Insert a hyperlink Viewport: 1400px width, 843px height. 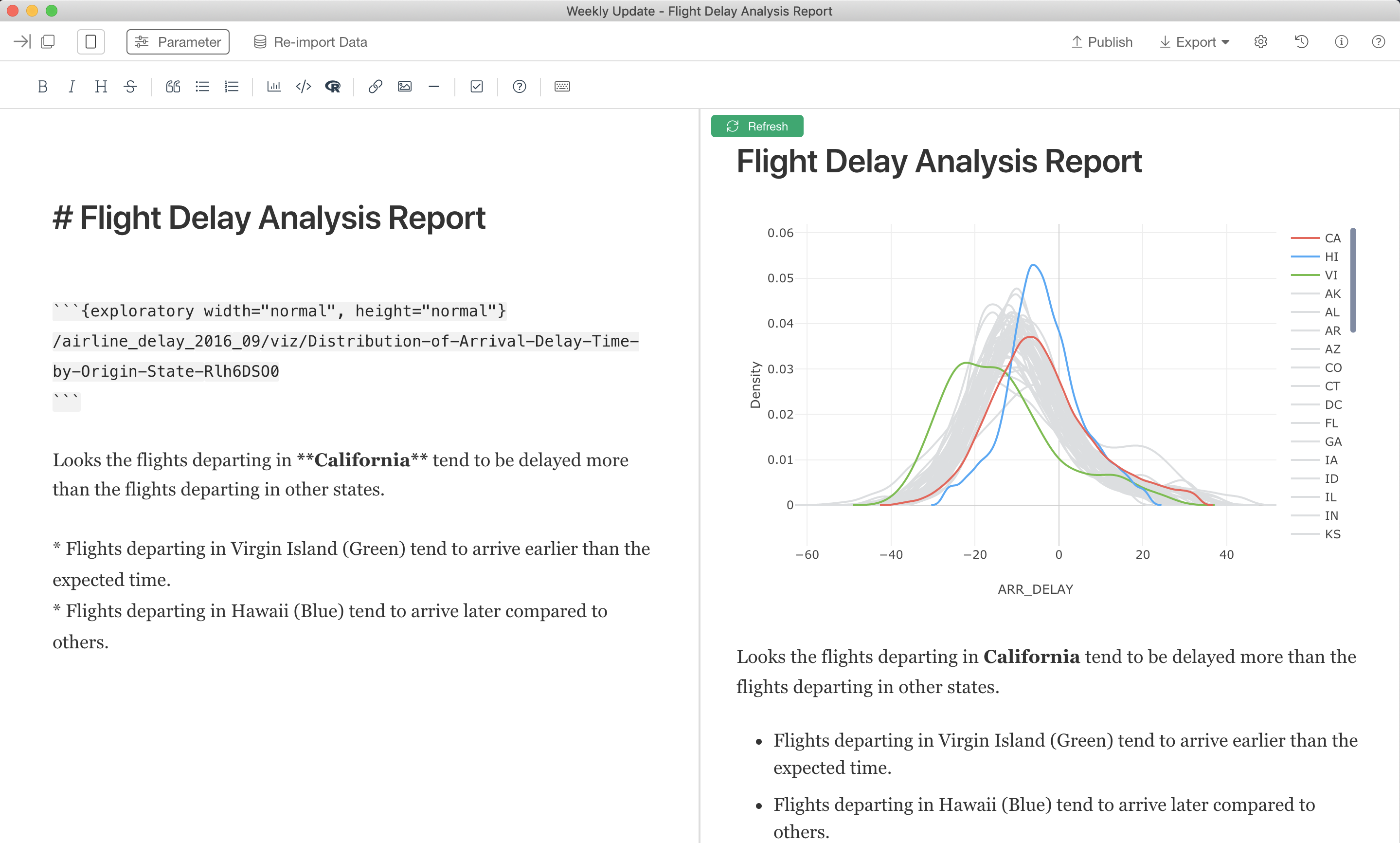click(375, 86)
